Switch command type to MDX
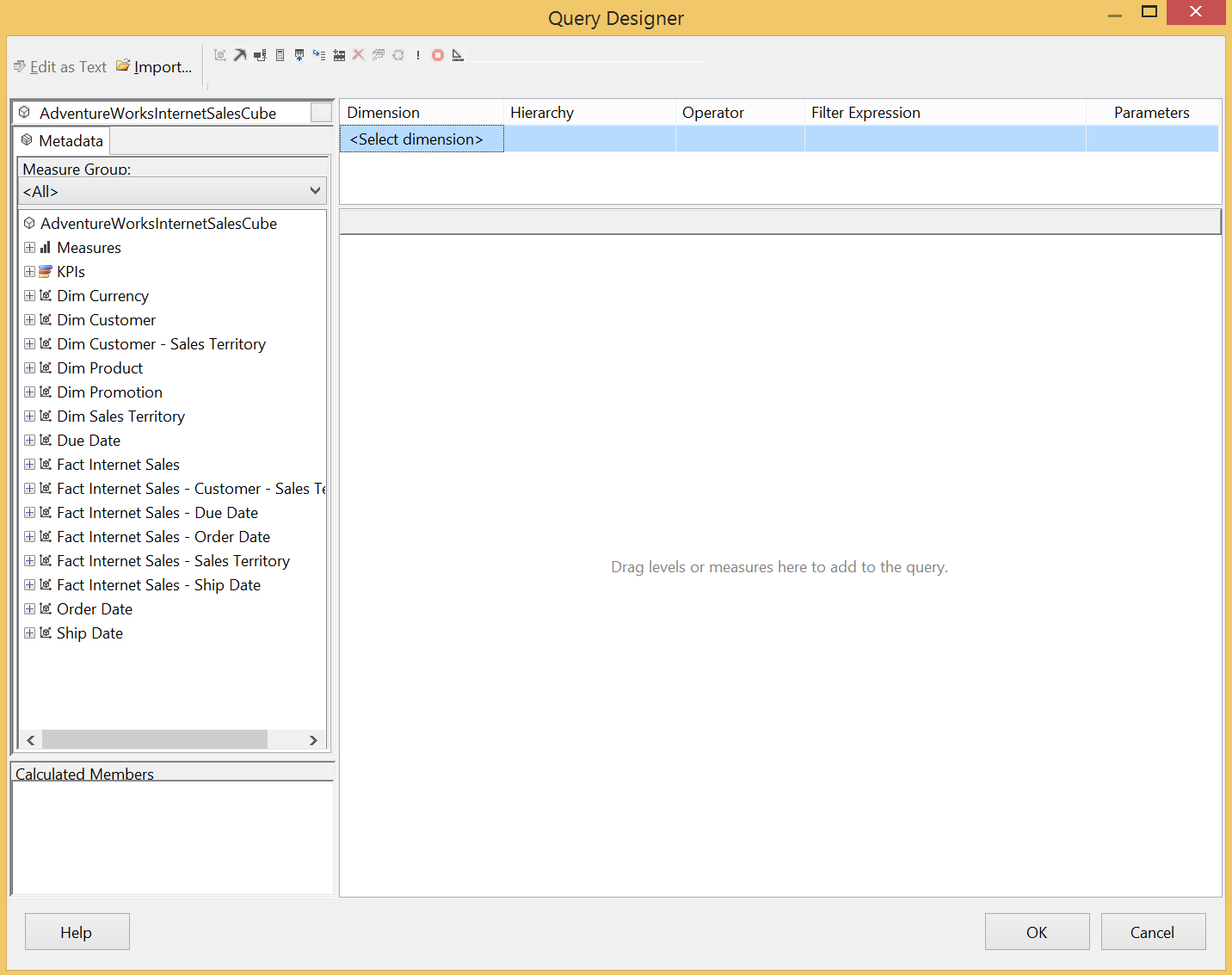This screenshot has height=975, width=1232. (x=220, y=55)
